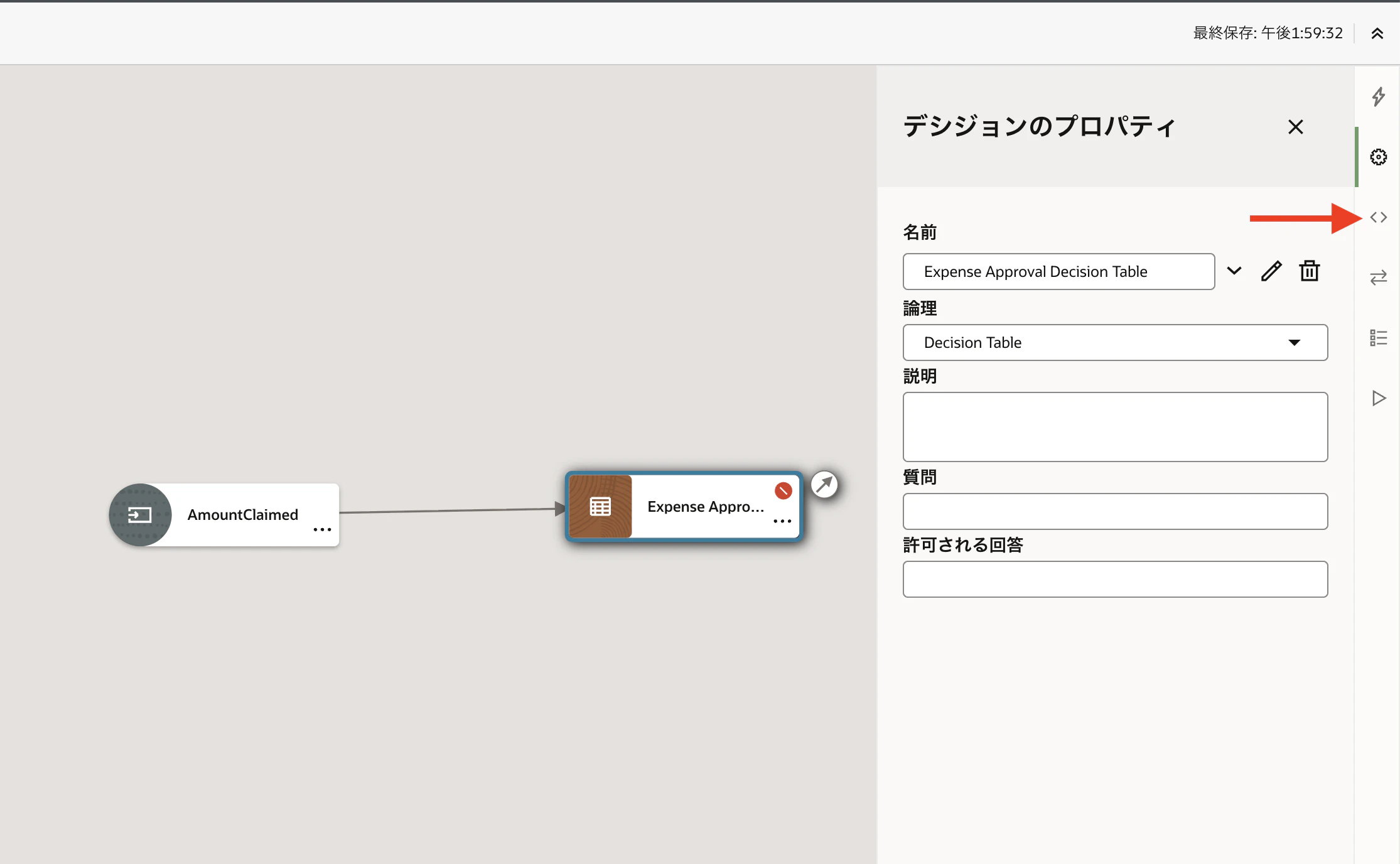Click the AmountClaimed input data icon

point(140,515)
